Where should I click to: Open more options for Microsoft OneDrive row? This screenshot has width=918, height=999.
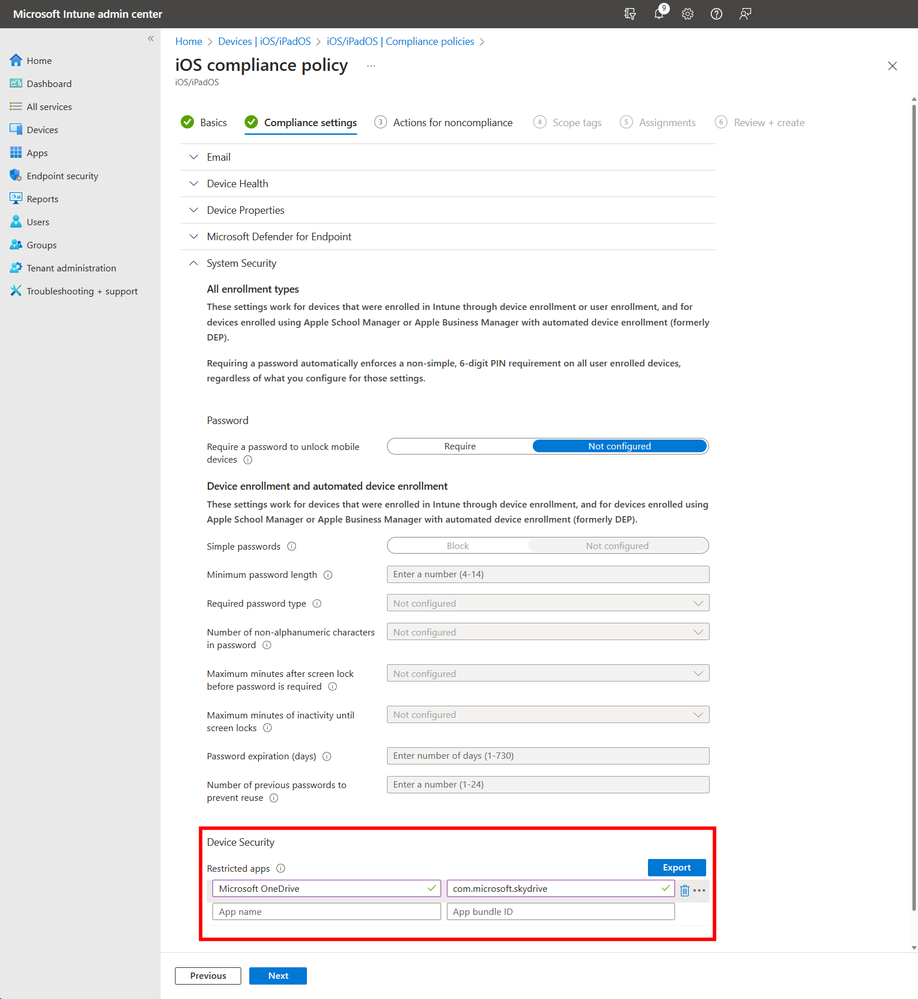[699, 890]
